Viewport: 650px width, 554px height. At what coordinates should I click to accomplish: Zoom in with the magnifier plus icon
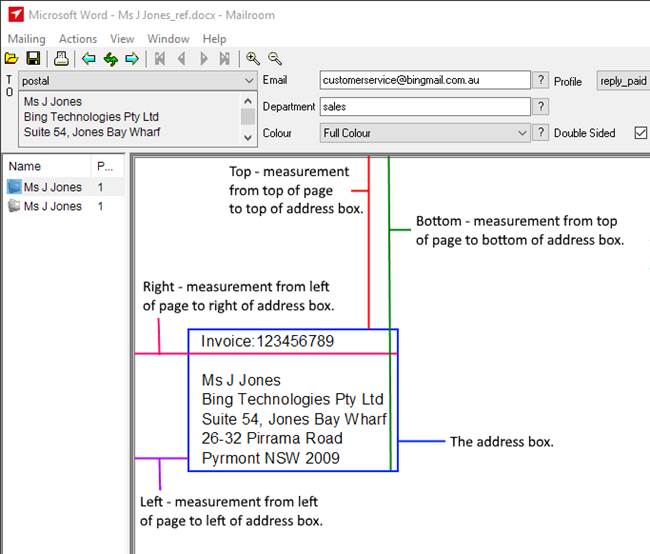(253, 59)
